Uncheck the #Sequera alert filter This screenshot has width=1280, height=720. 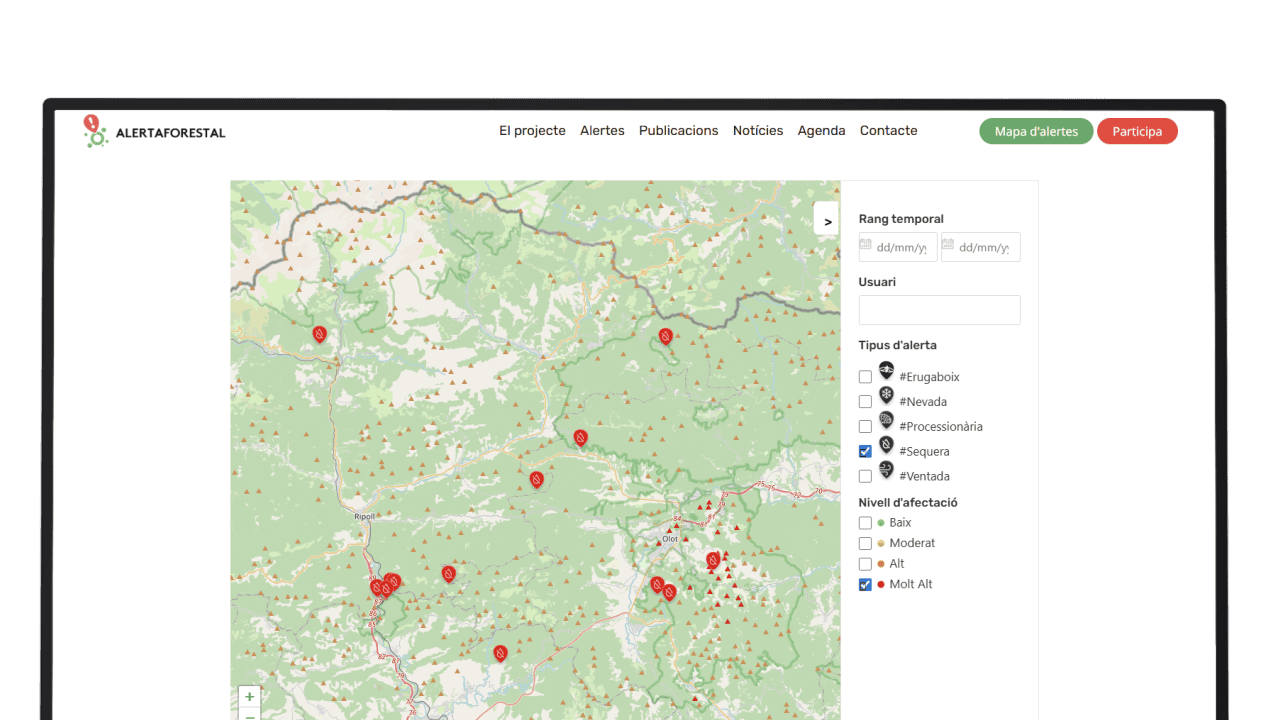865,452
